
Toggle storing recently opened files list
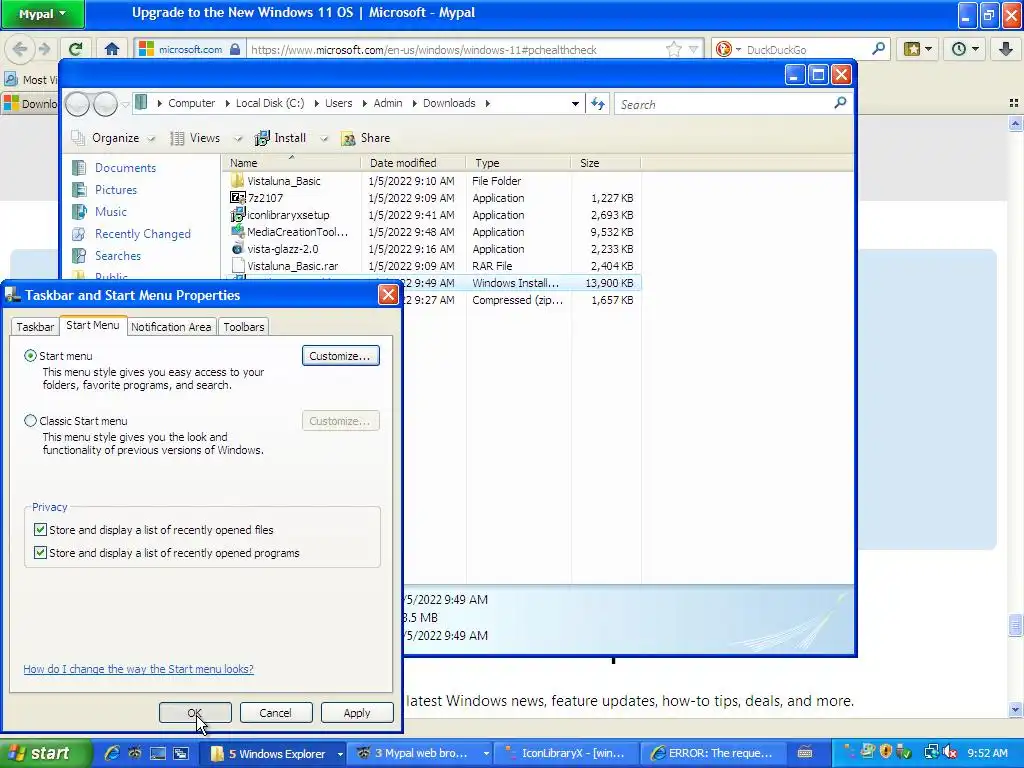coord(40,530)
